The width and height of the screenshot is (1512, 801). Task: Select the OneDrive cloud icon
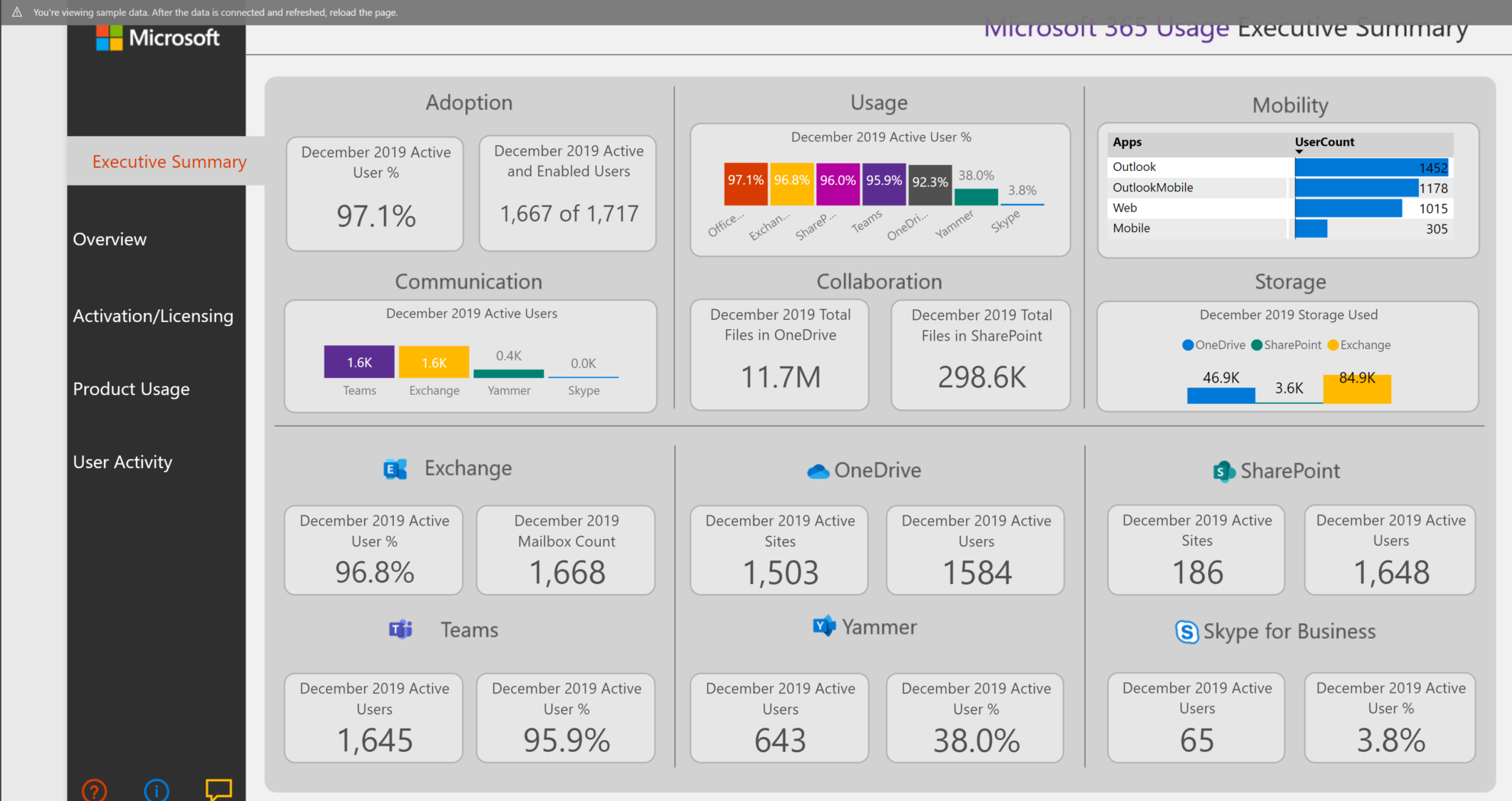818,470
